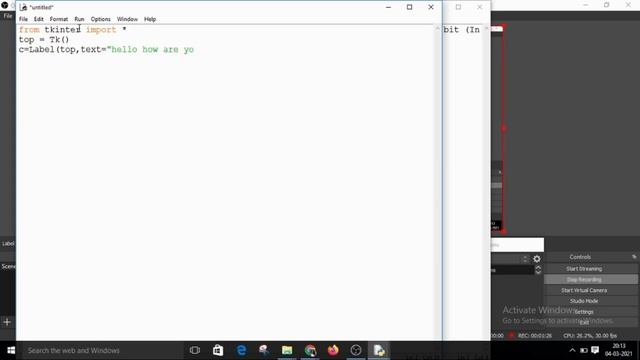Click Stop Recording in OBS

(584, 280)
